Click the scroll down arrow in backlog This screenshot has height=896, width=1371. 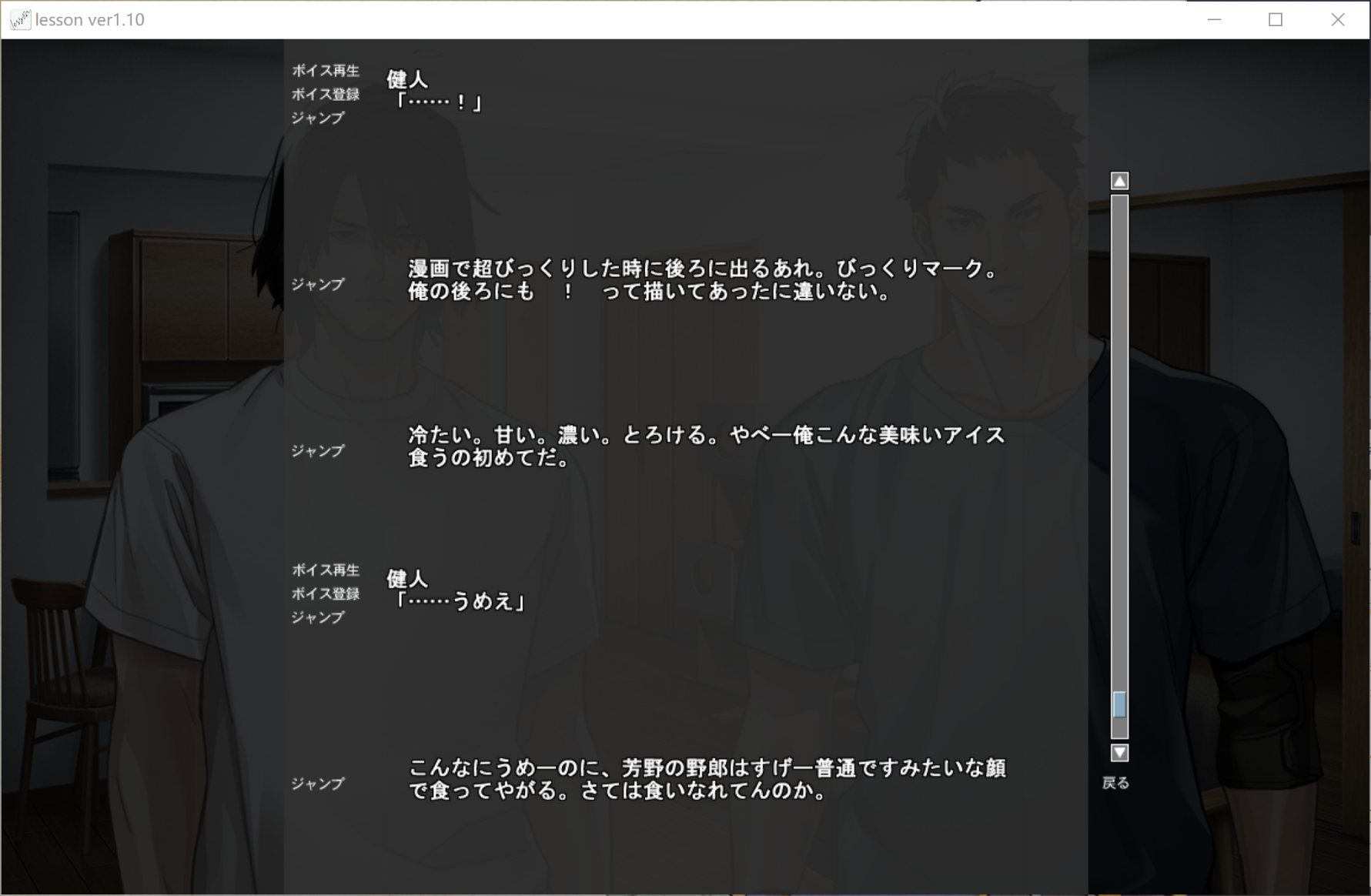[1119, 752]
